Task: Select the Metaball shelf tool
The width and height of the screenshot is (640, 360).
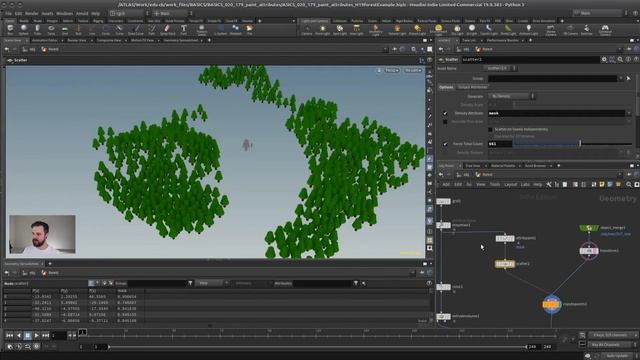Action: (x=236, y=29)
